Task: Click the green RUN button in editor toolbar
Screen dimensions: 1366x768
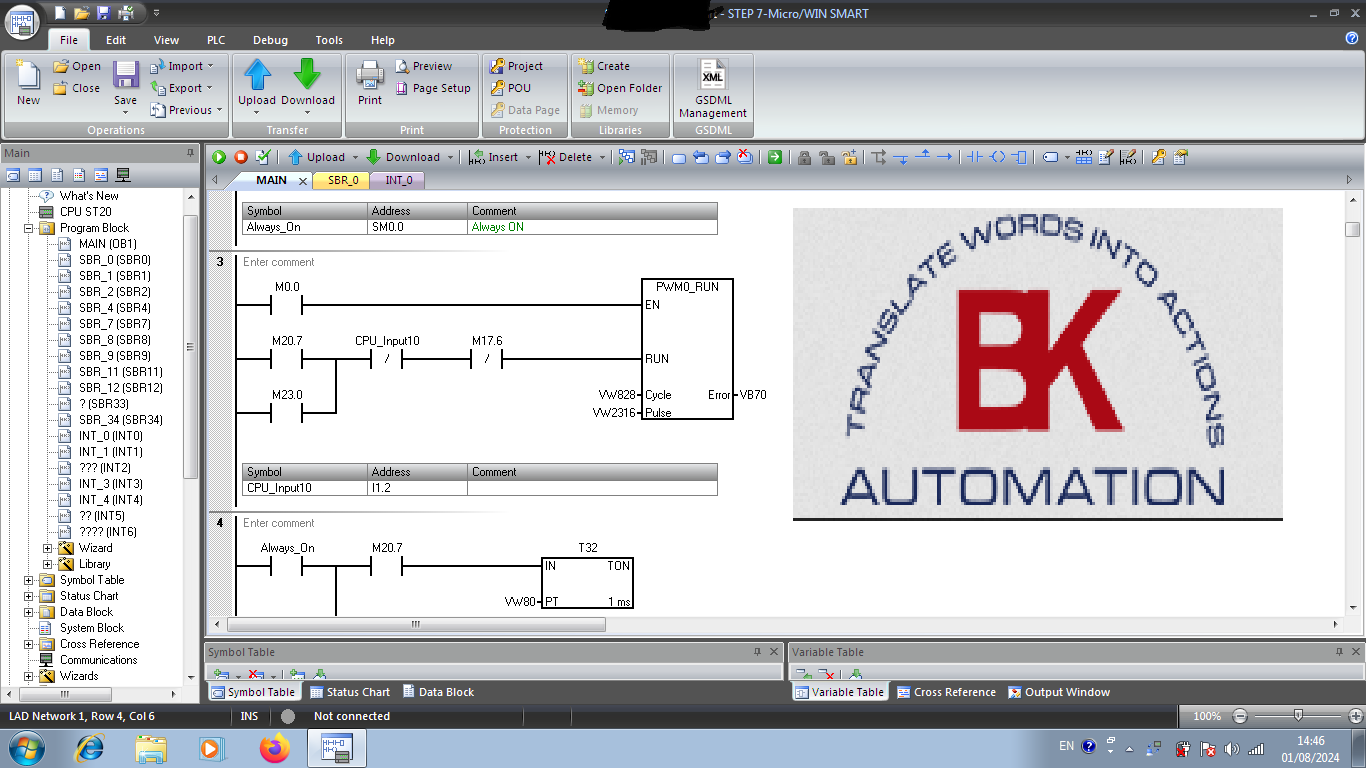Action: click(x=219, y=157)
